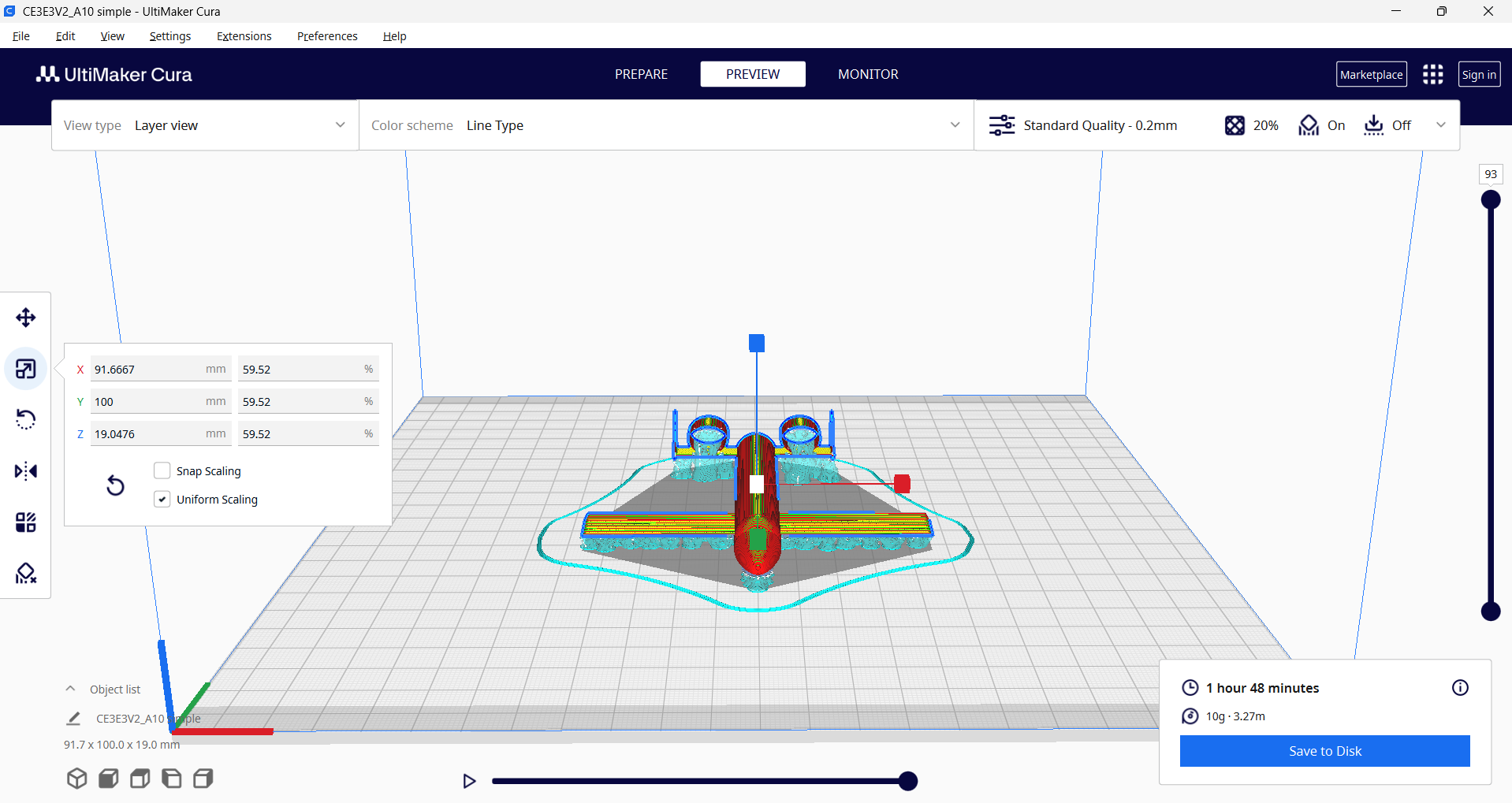
Task: Click the adhesion Off icon
Action: tap(1374, 125)
